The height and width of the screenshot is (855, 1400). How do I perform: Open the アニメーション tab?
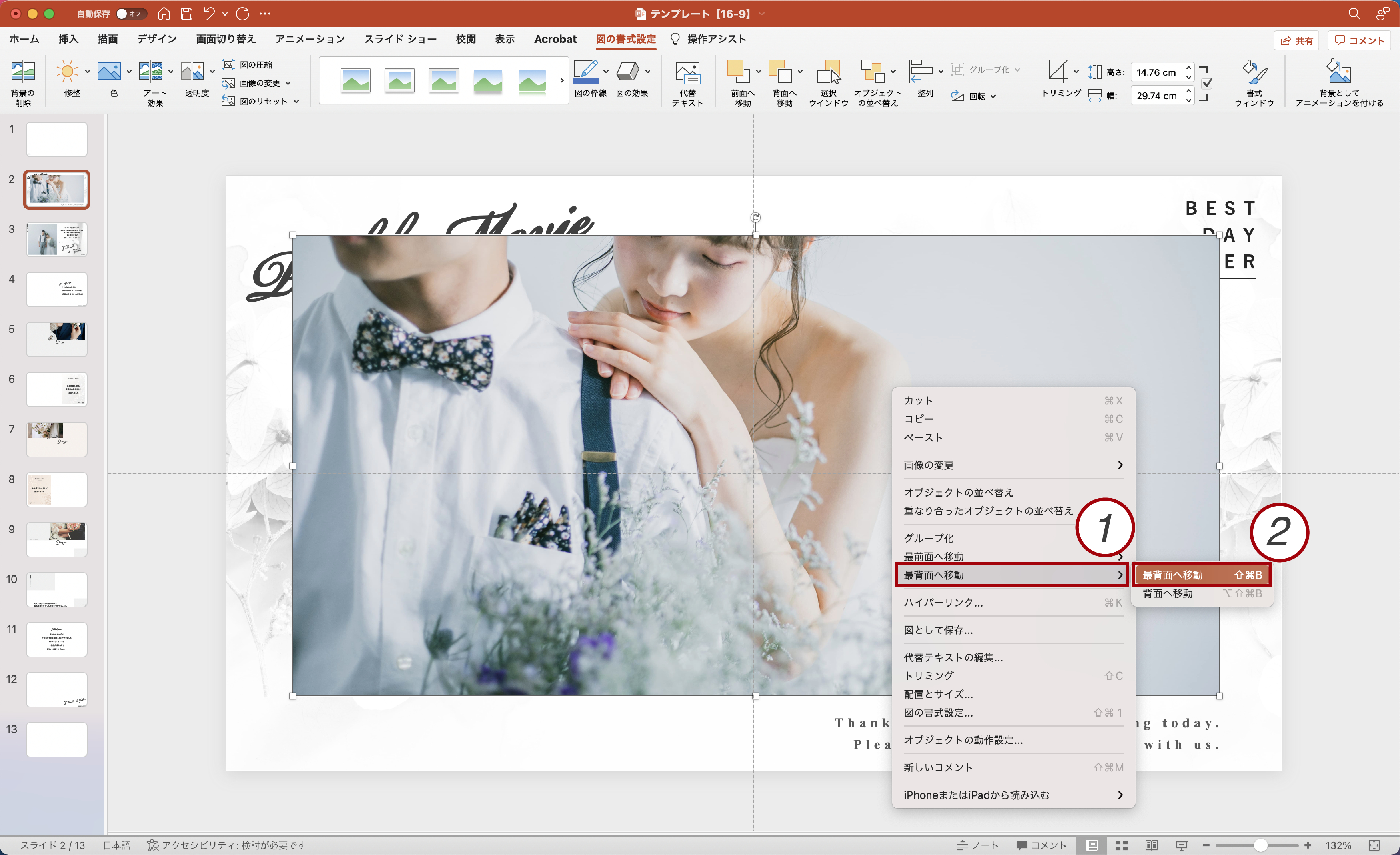(310, 39)
